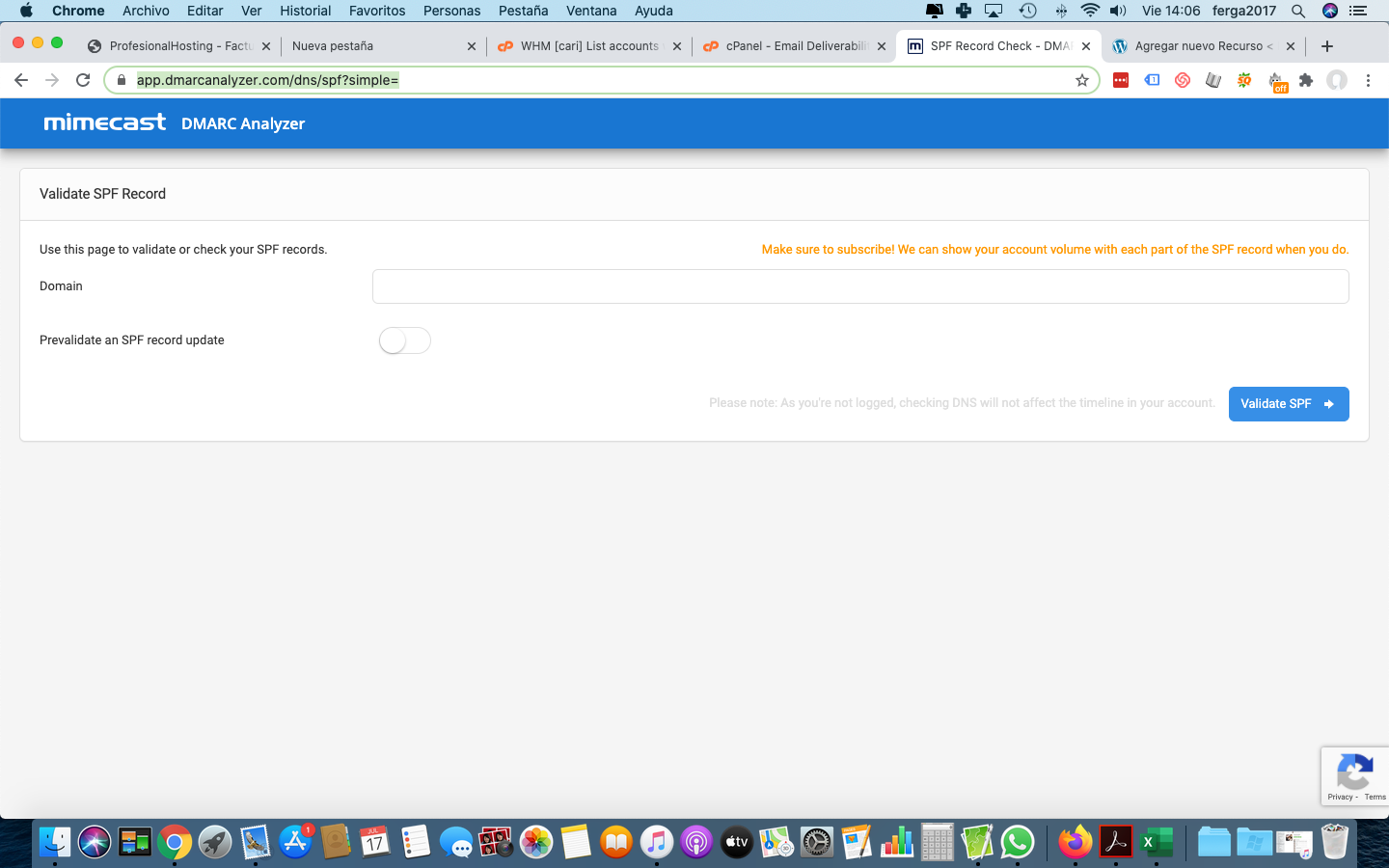Open Spotlight search magnifier in menu bar
1389x868 pixels.
tap(1298, 11)
